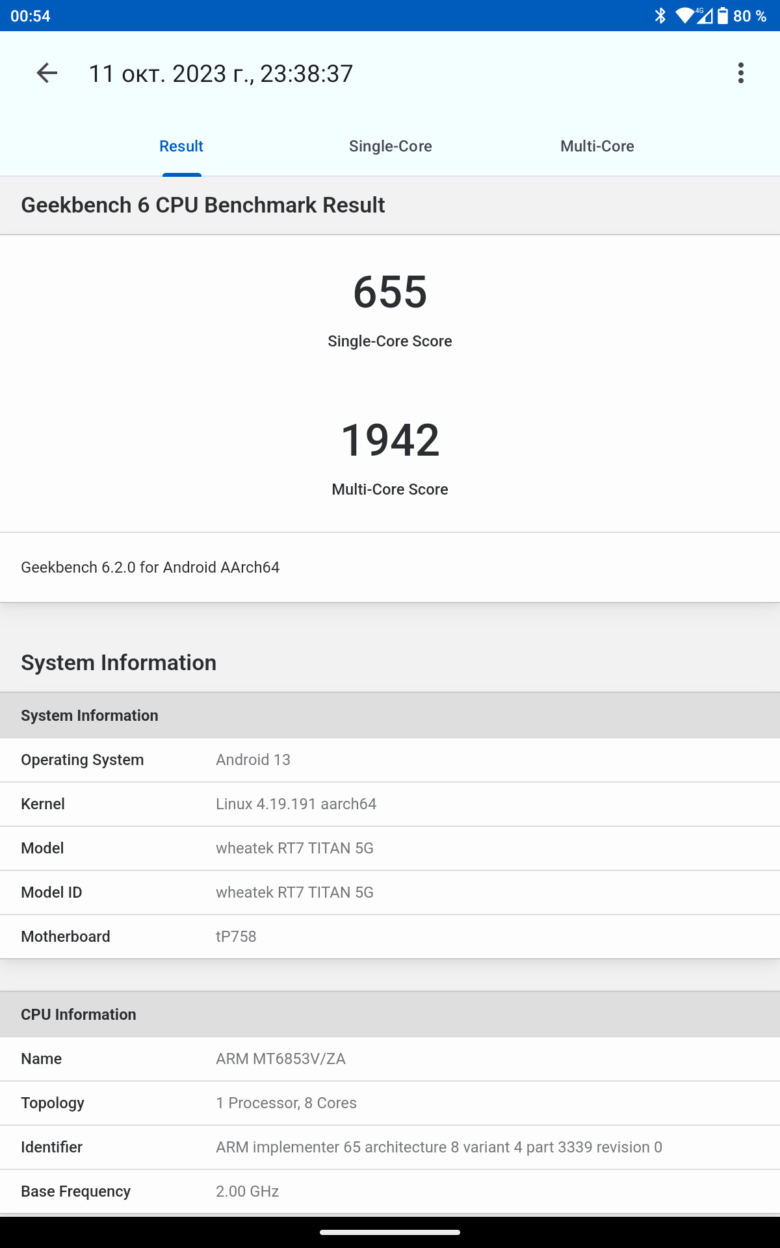780x1248 pixels.
Task: Tap the 655 single-core score
Action: pos(390,292)
